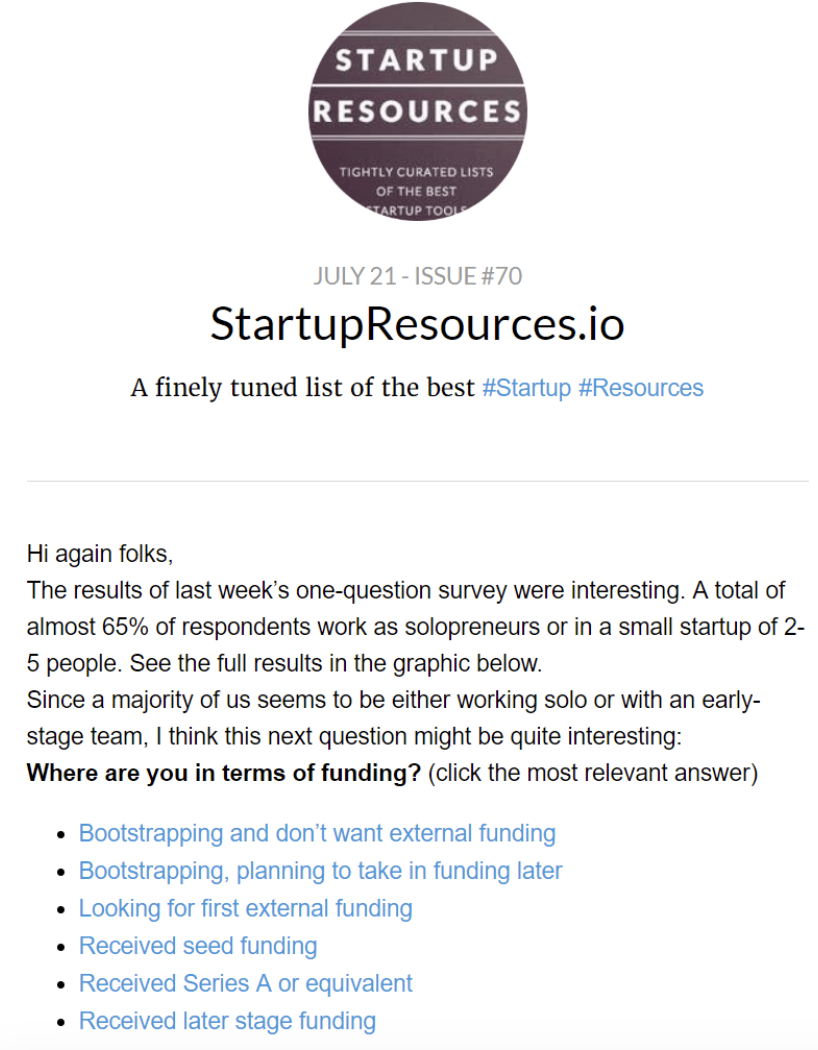Click the '(click the most relevant answer)' note
The width and height of the screenshot is (818, 1050).
pos(593,773)
